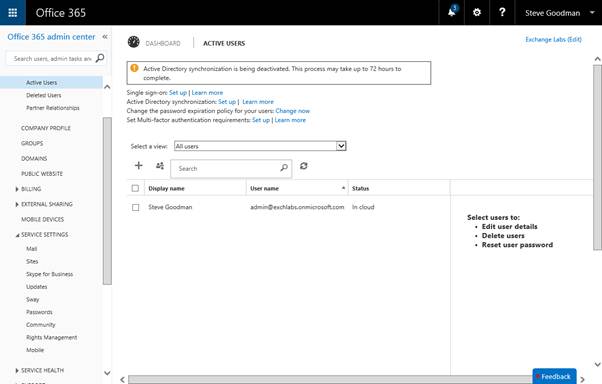Open Sway under Service Settings
The width and height of the screenshot is (602, 384).
[32, 300]
